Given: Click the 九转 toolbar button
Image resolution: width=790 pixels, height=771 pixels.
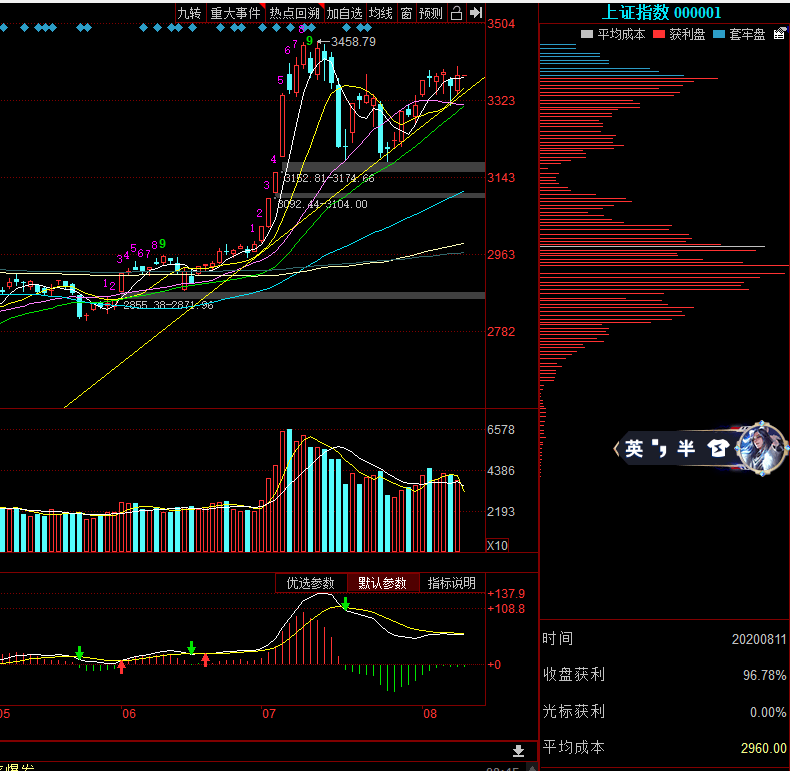Looking at the screenshot, I should [x=189, y=13].
